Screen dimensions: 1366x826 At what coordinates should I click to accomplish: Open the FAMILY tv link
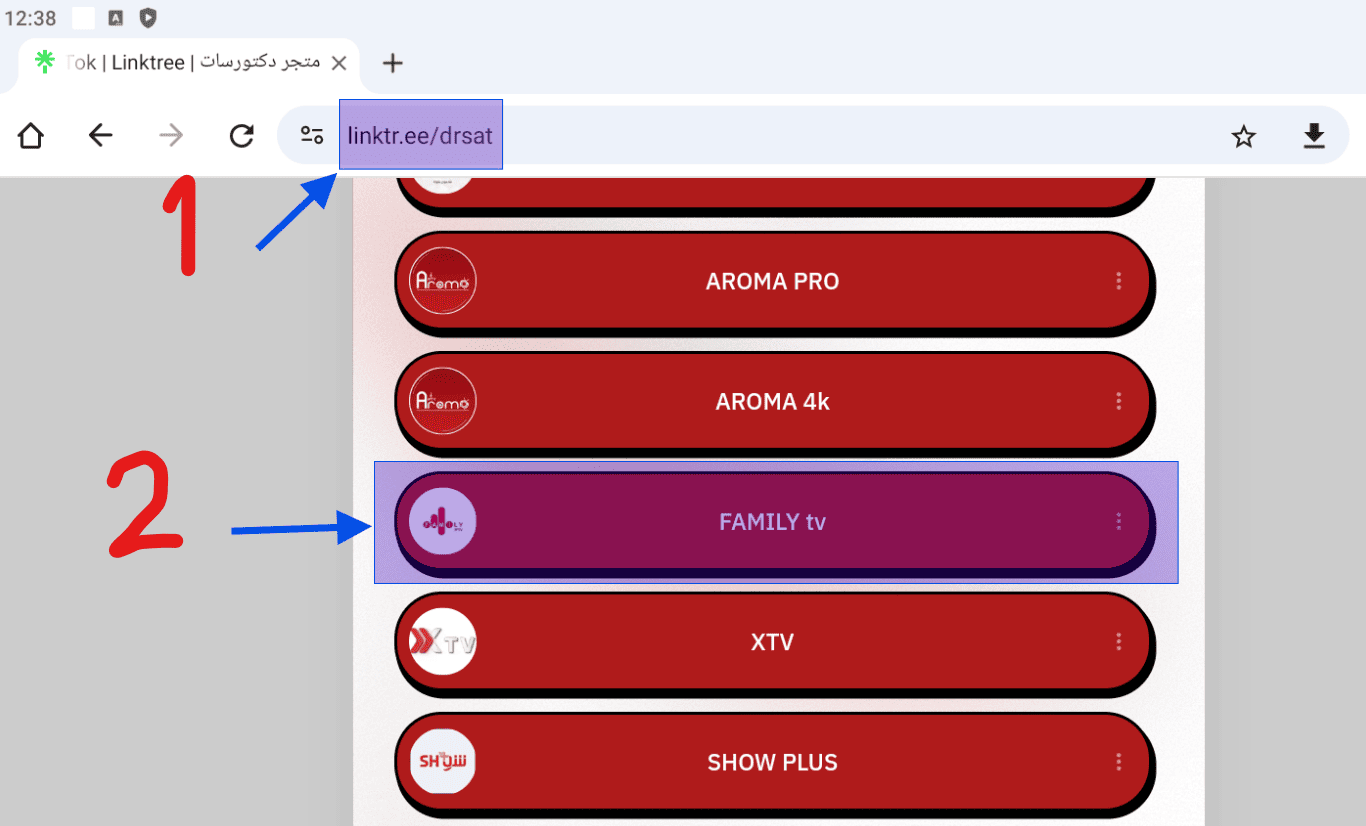tap(772, 522)
